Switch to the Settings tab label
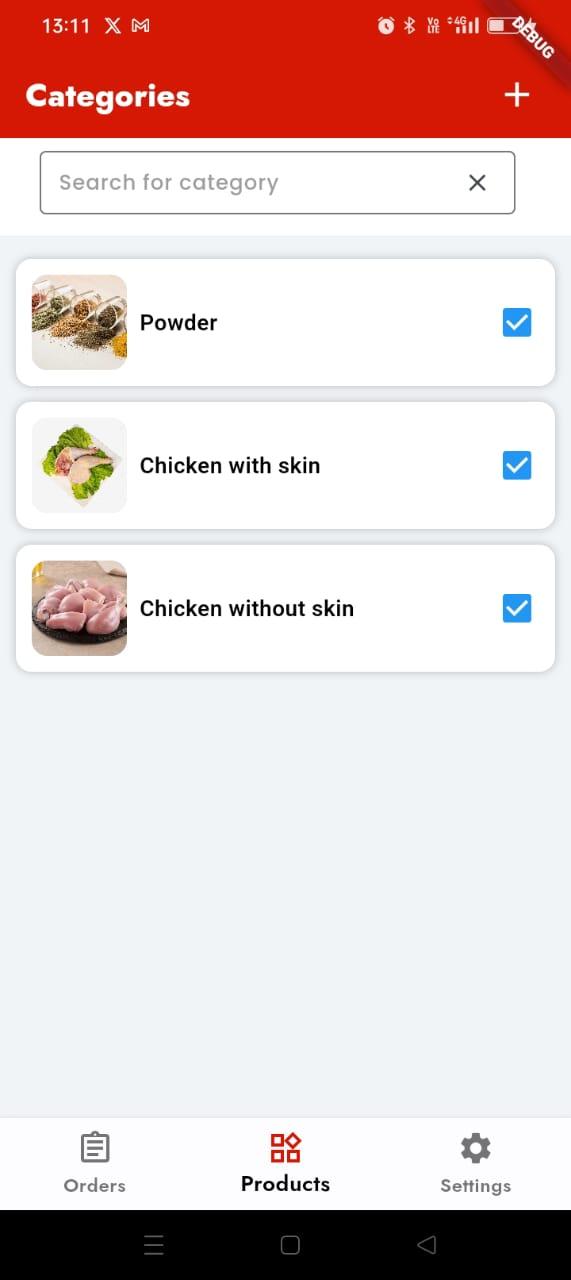The width and height of the screenshot is (571, 1280). (x=475, y=1186)
